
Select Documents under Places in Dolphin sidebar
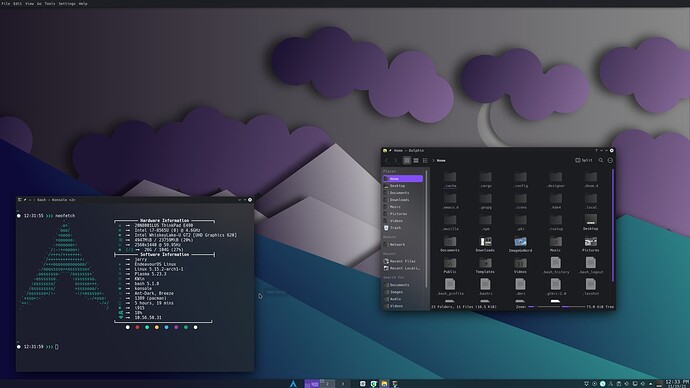[403, 193]
